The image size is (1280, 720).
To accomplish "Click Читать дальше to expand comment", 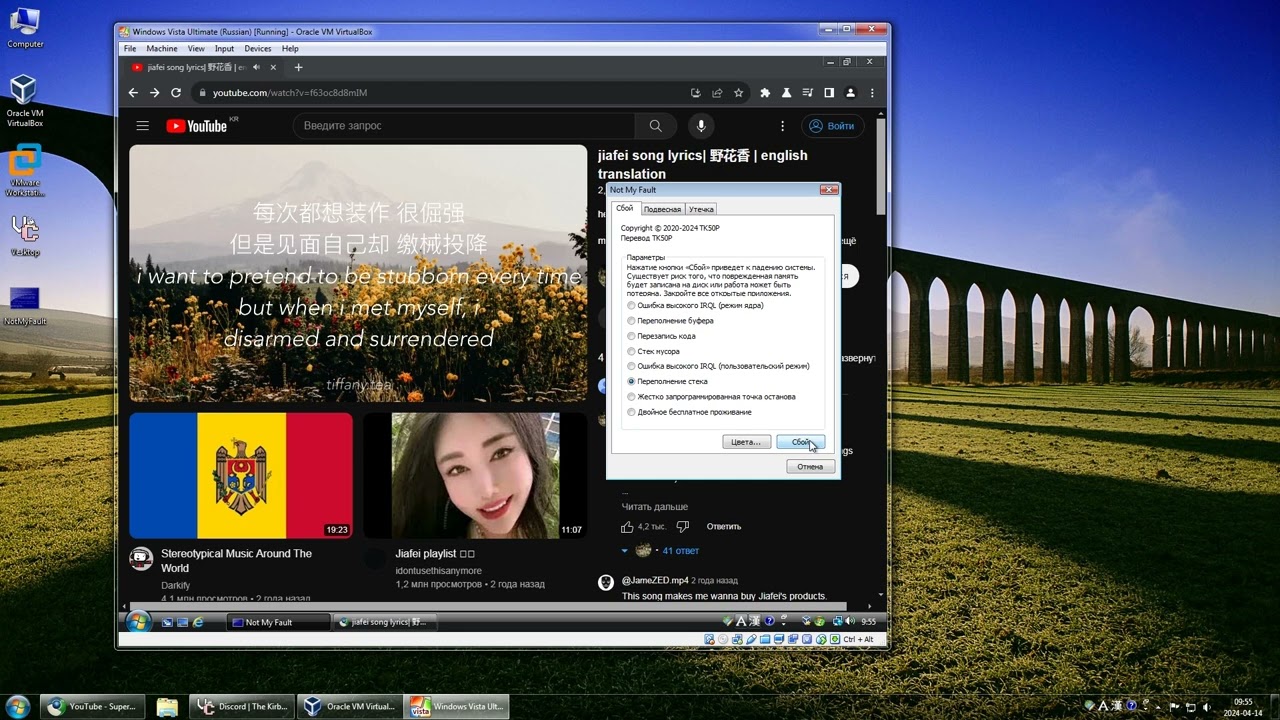I will [x=654, y=507].
